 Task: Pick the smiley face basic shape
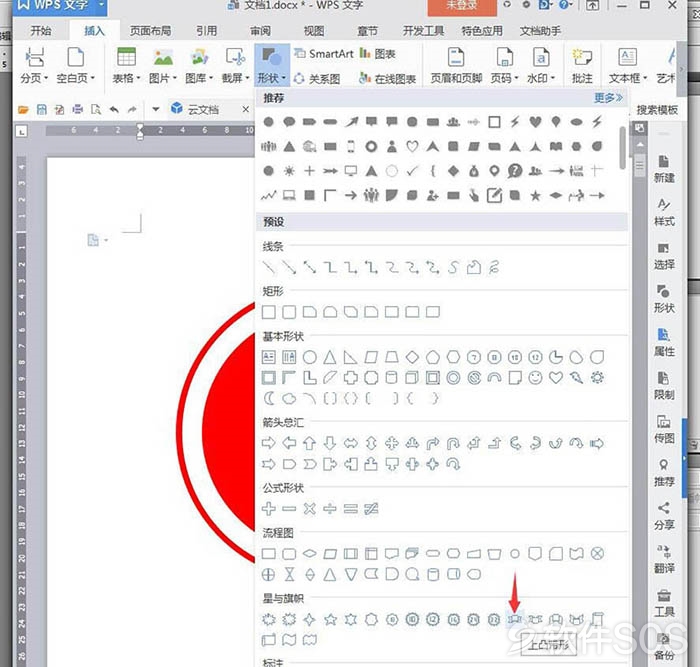[x=535, y=378]
